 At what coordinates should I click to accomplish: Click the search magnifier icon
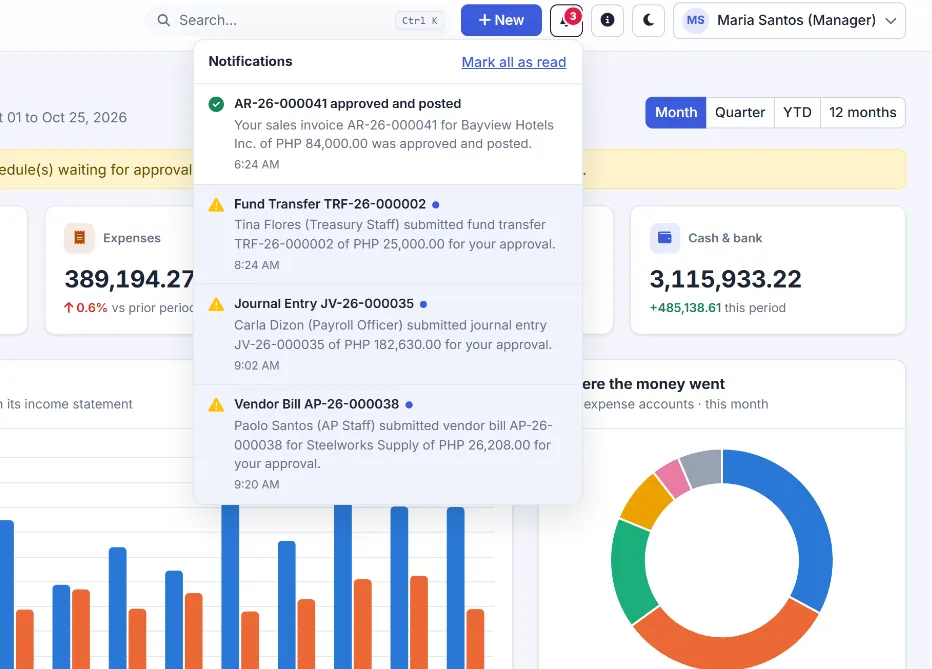pos(163,20)
